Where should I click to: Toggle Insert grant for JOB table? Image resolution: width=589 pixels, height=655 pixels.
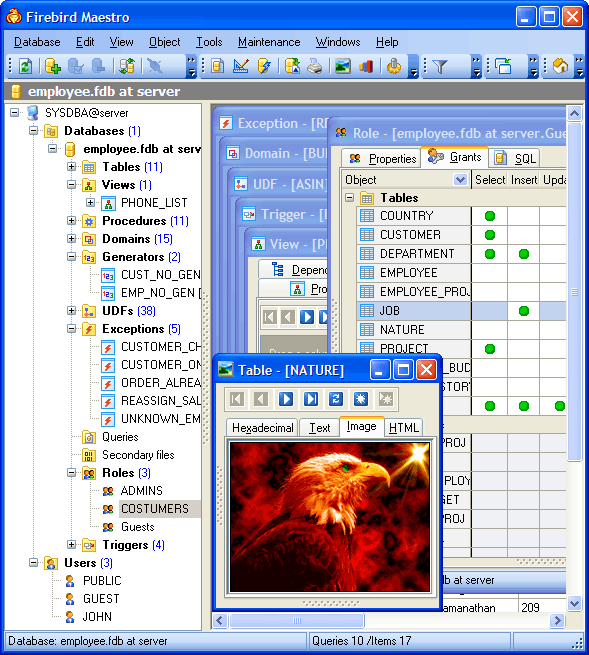(x=524, y=311)
